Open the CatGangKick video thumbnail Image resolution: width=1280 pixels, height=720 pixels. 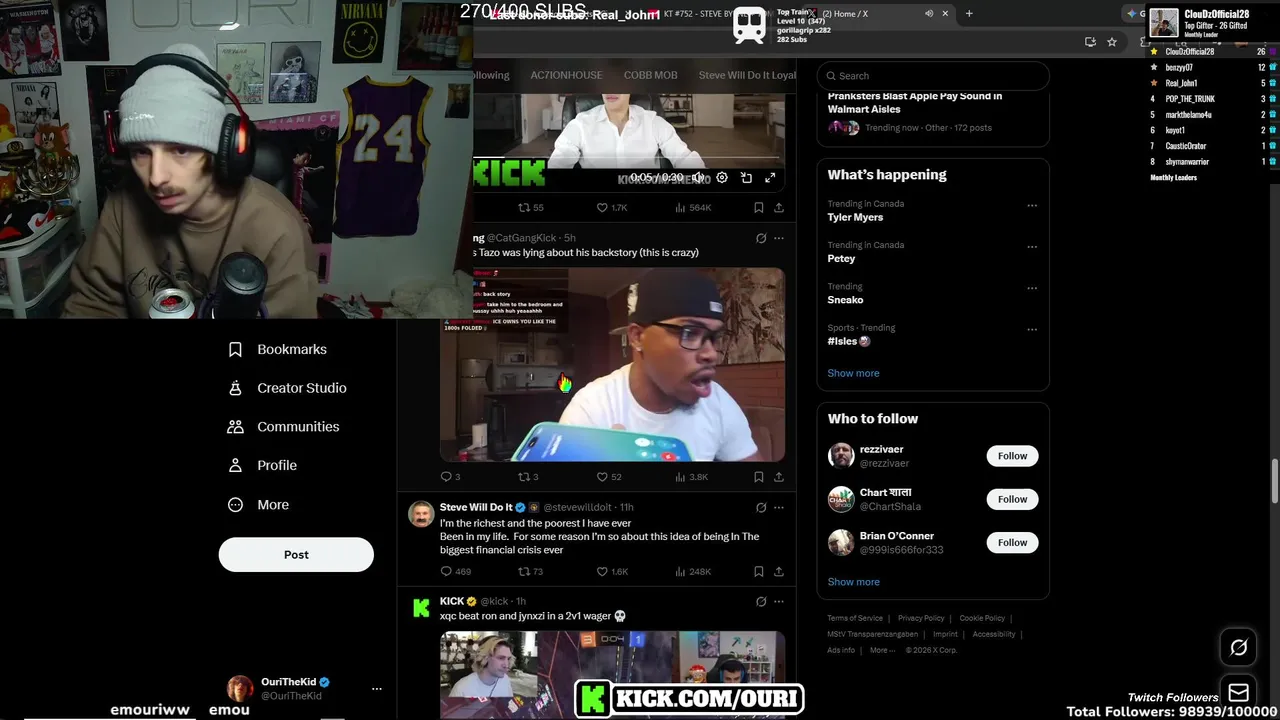point(612,364)
